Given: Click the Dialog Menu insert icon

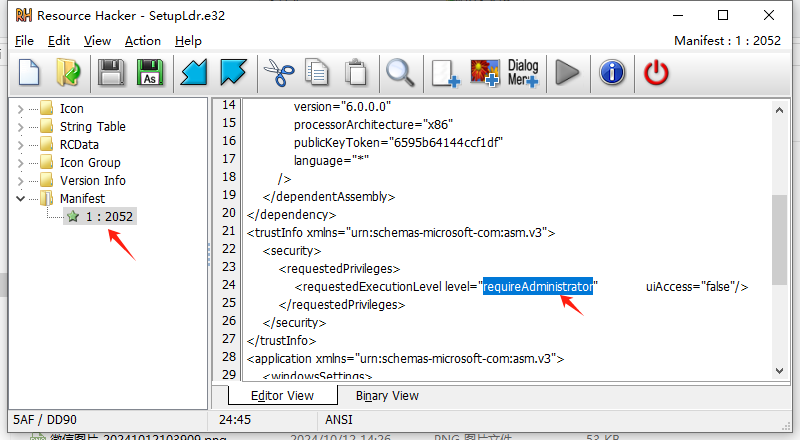Looking at the screenshot, I should (x=523, y=72).
